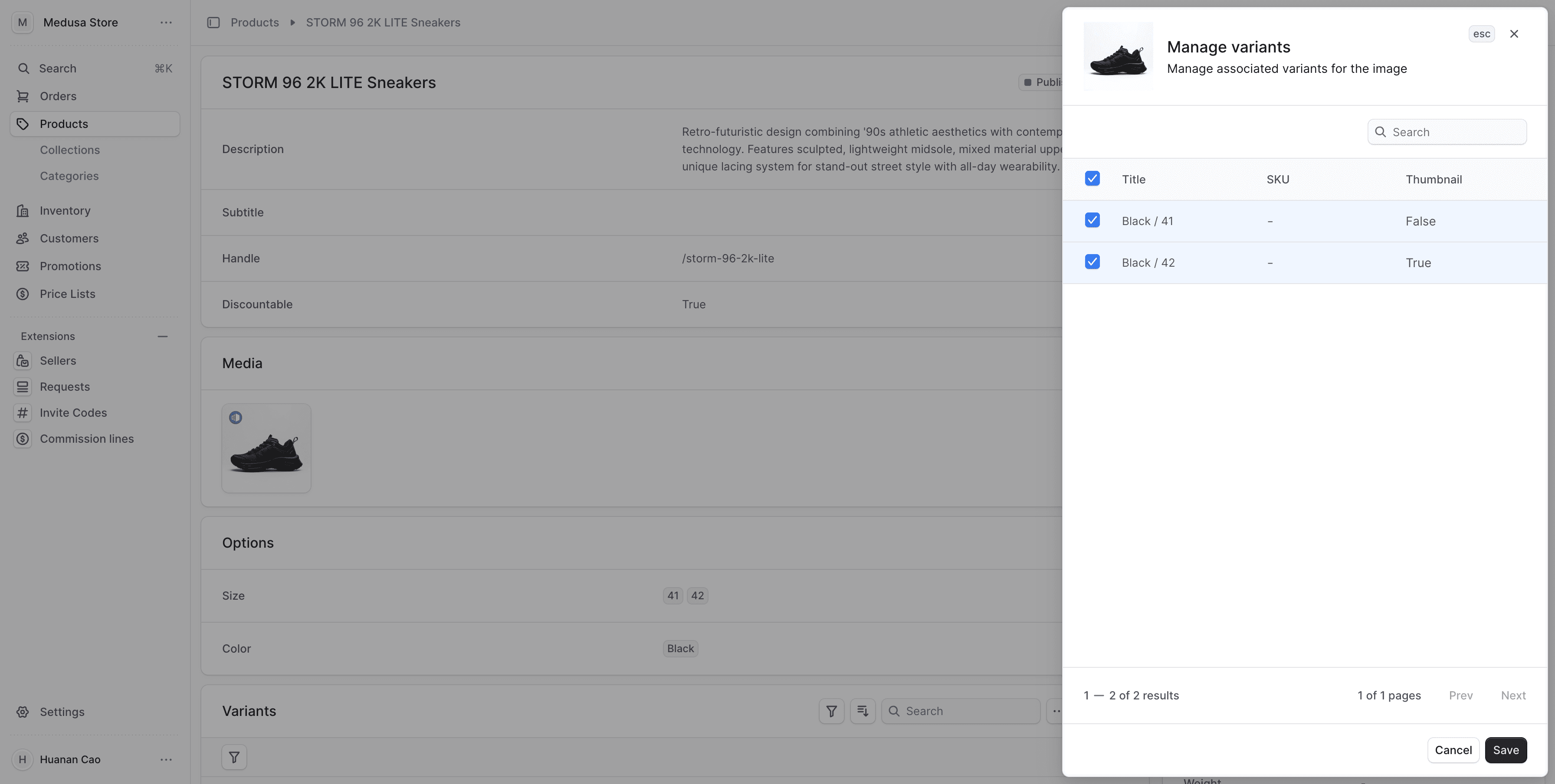Click the Variants filter funnel icon

click(831, 712)
